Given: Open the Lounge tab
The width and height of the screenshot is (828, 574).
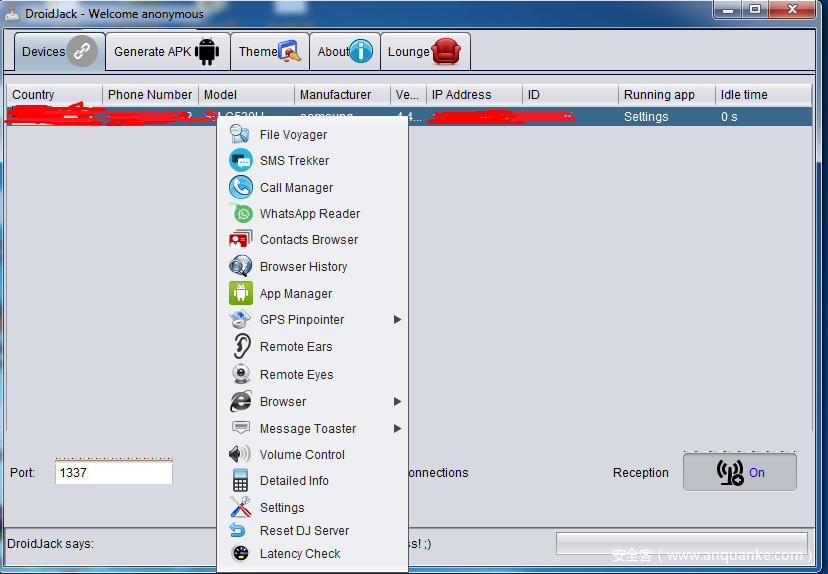Looking at the screenshot, I should pos(425,51).
